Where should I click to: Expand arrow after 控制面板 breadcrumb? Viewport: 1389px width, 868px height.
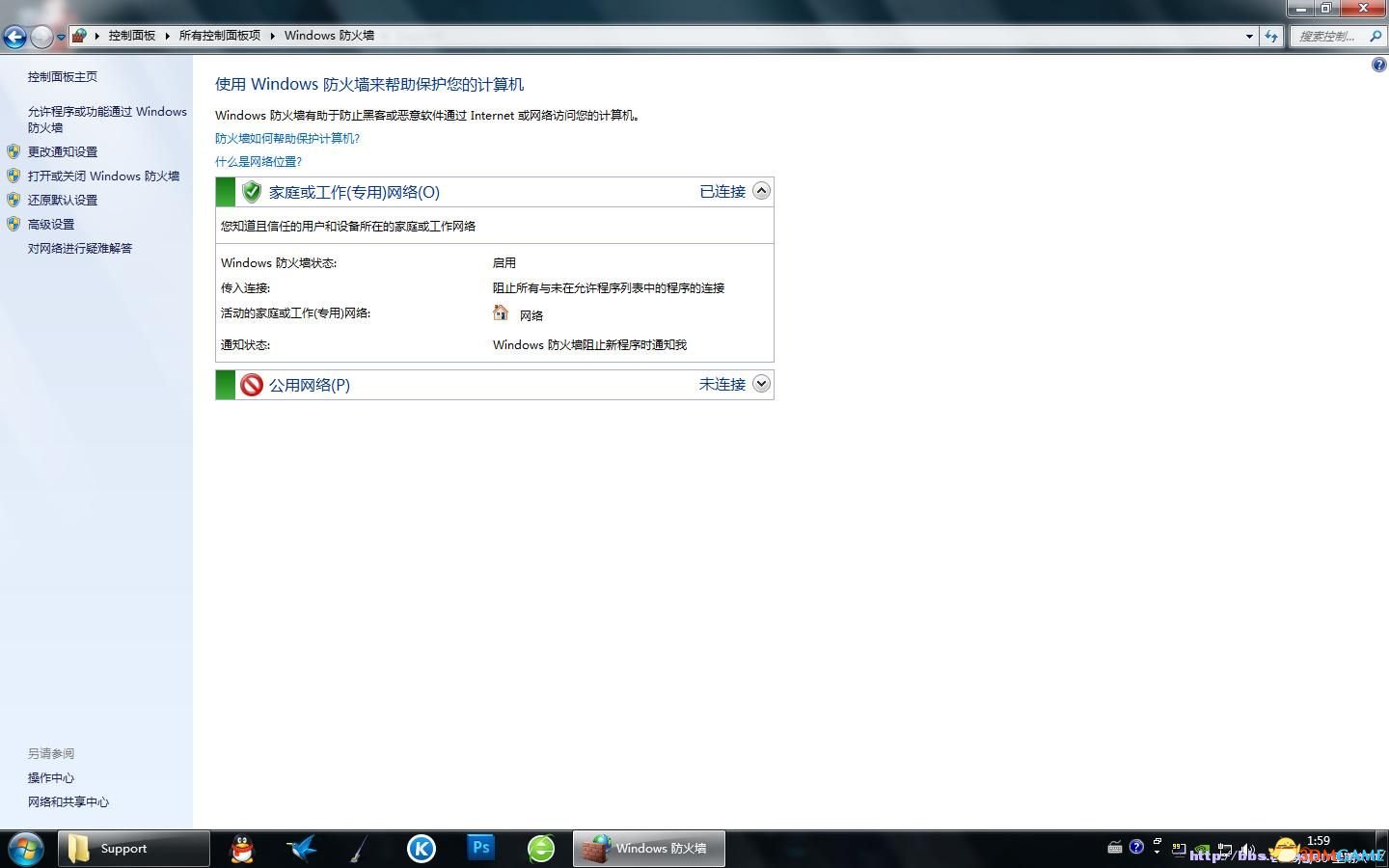pos(167,36)
